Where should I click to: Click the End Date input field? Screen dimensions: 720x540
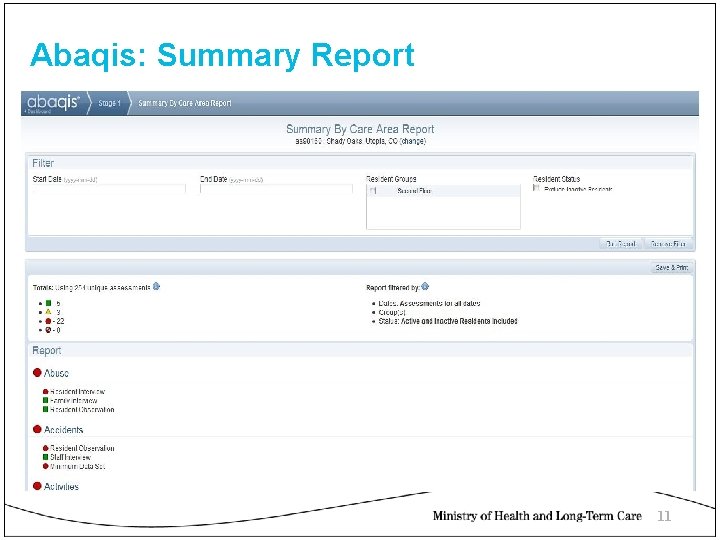point(276,189)
